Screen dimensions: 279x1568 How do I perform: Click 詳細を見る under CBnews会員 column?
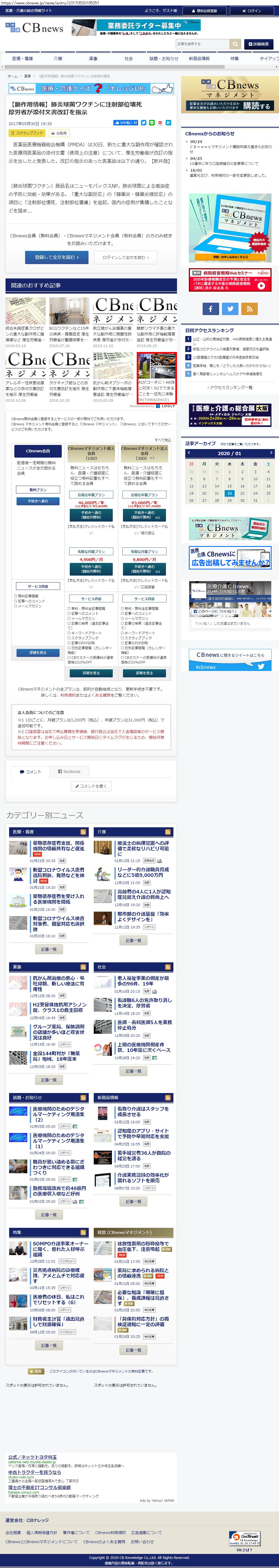38,653
